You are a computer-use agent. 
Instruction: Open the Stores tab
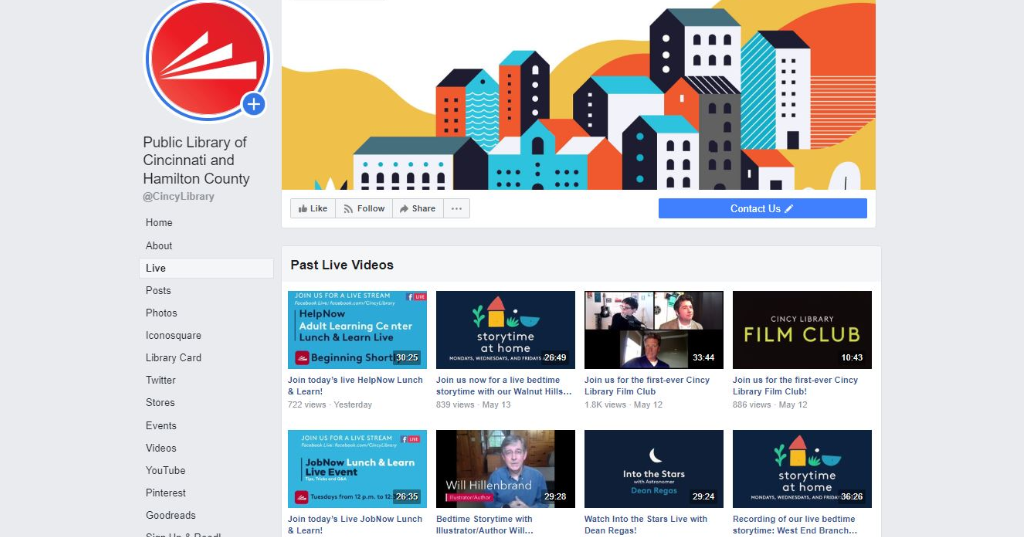160,402
